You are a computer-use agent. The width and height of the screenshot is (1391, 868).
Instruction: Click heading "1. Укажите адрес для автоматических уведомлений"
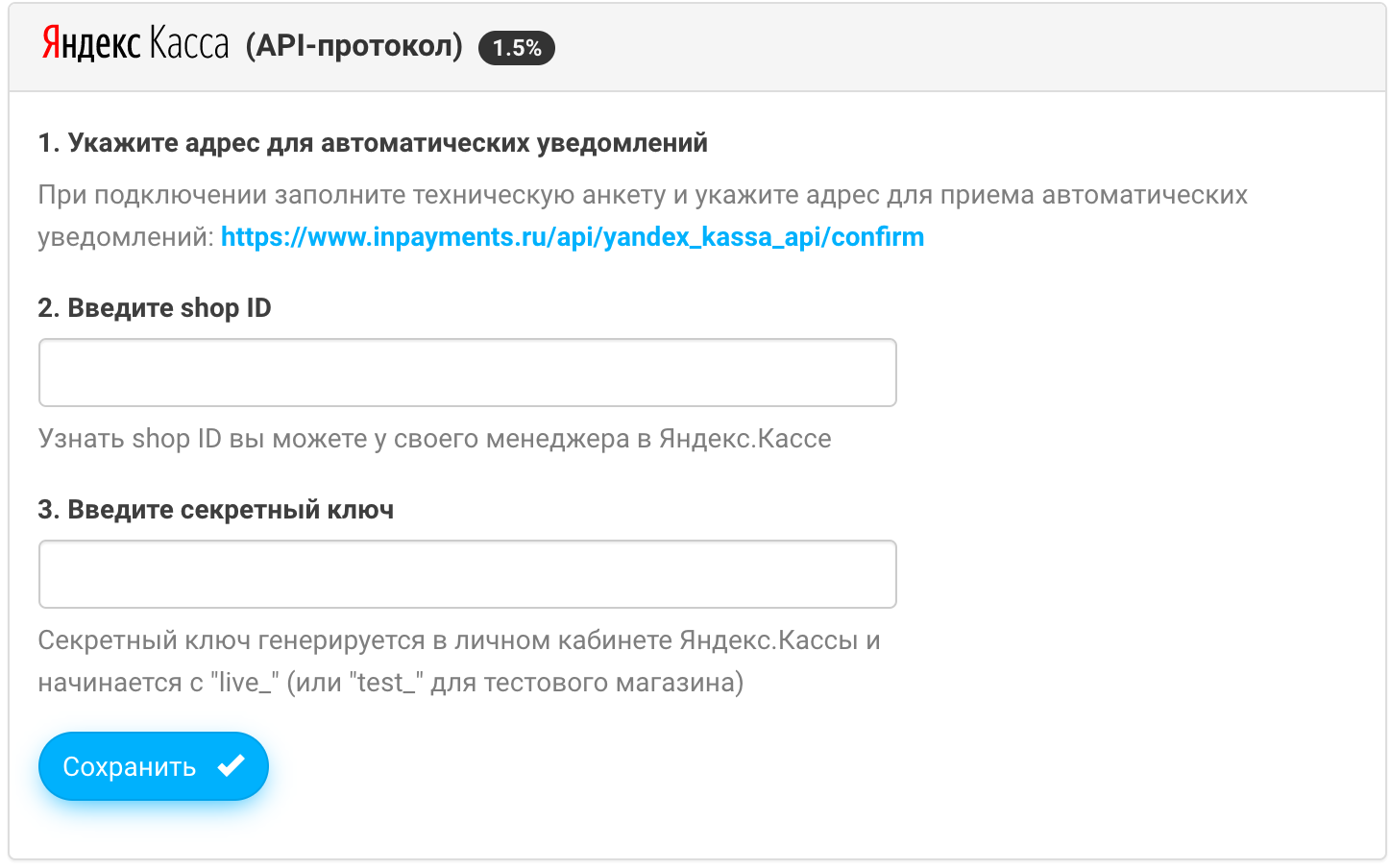[373, 143]
